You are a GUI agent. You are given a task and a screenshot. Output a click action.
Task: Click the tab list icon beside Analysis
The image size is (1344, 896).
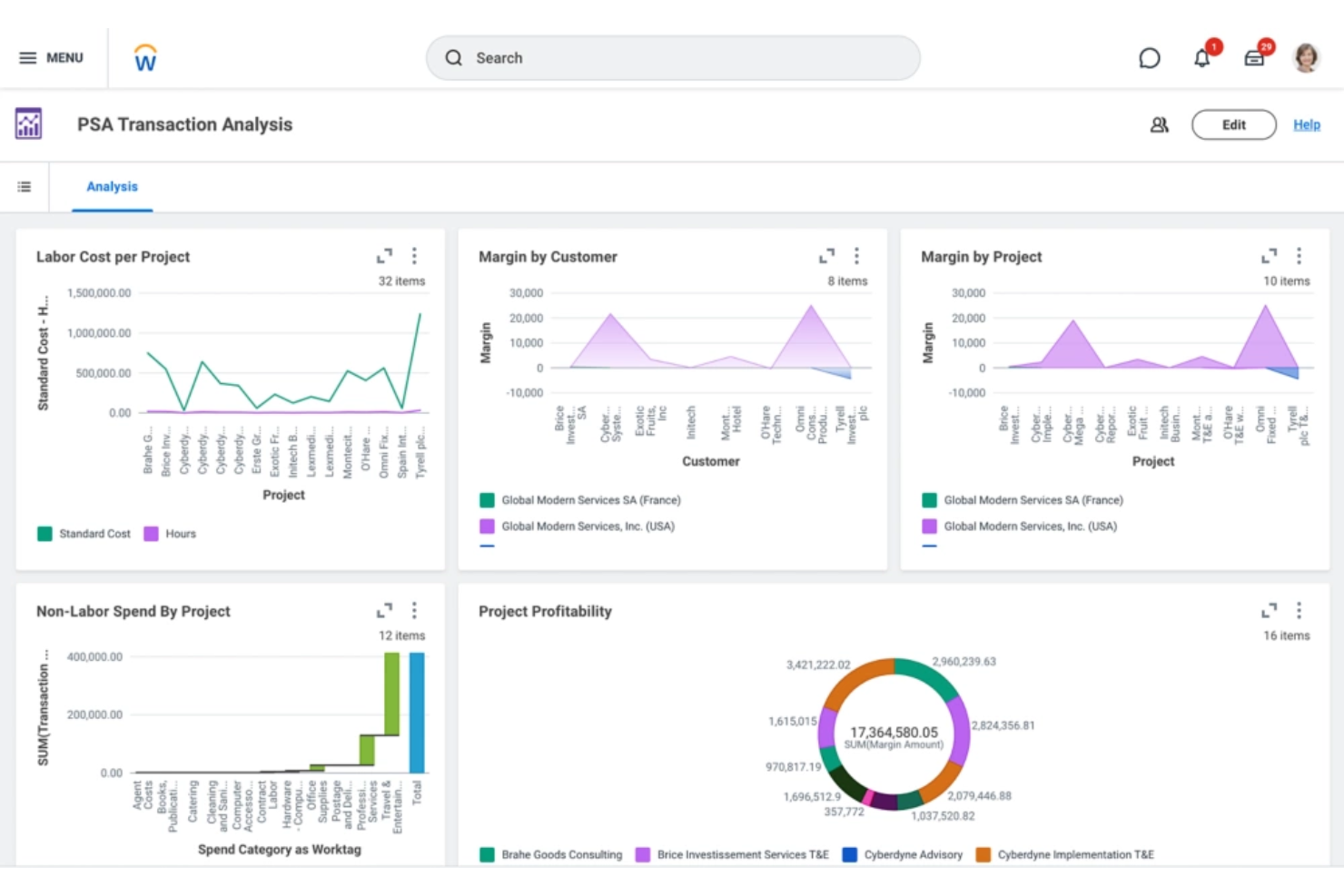[25, 186]
